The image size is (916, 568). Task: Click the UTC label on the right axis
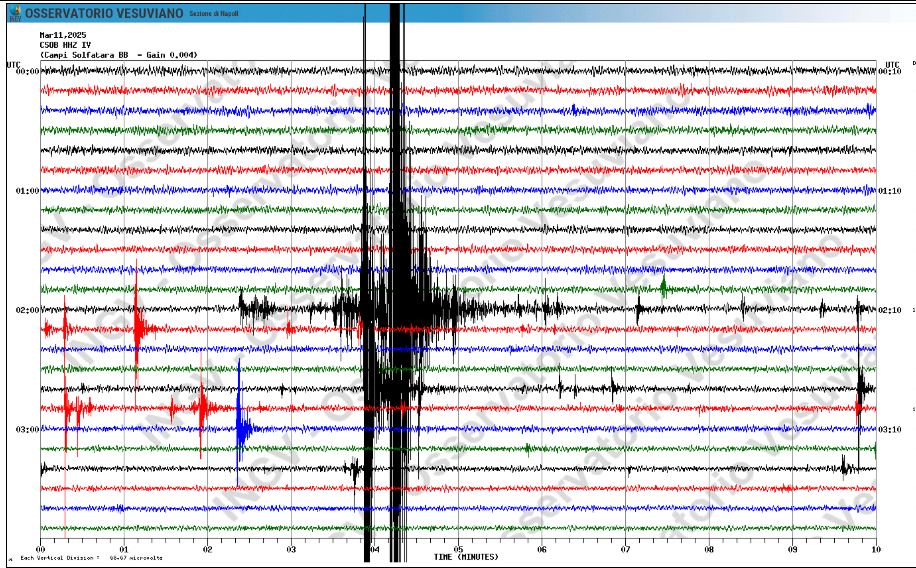pos(892,64)
